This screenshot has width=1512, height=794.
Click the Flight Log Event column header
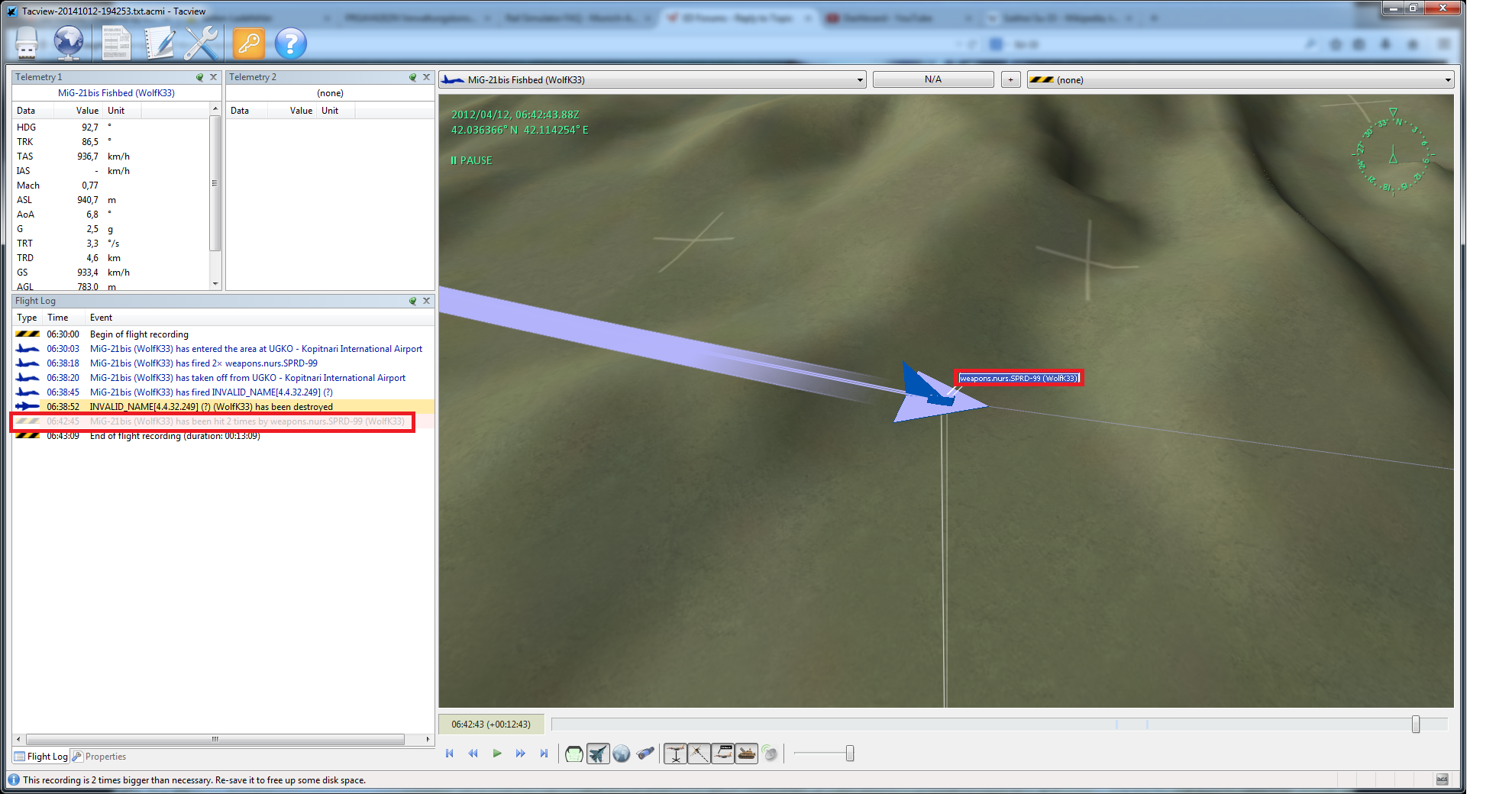(x=260, y=318)
